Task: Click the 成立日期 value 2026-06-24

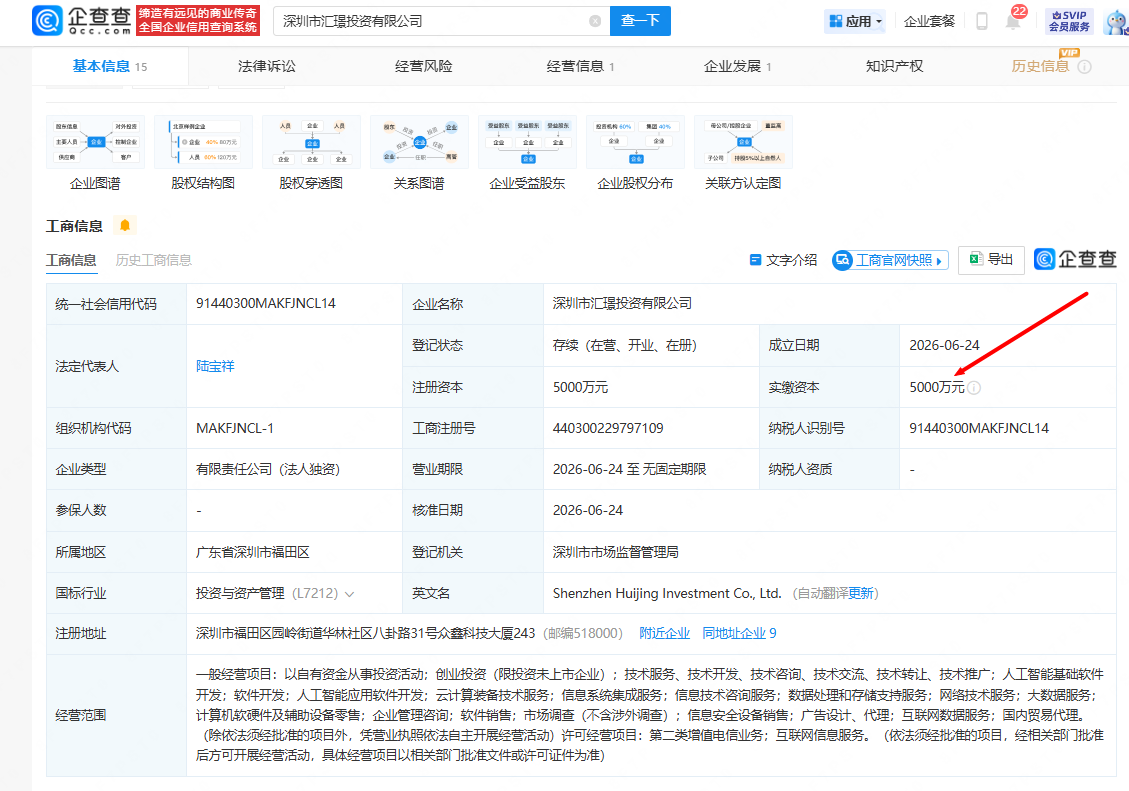Action: (x=944, y=345)
